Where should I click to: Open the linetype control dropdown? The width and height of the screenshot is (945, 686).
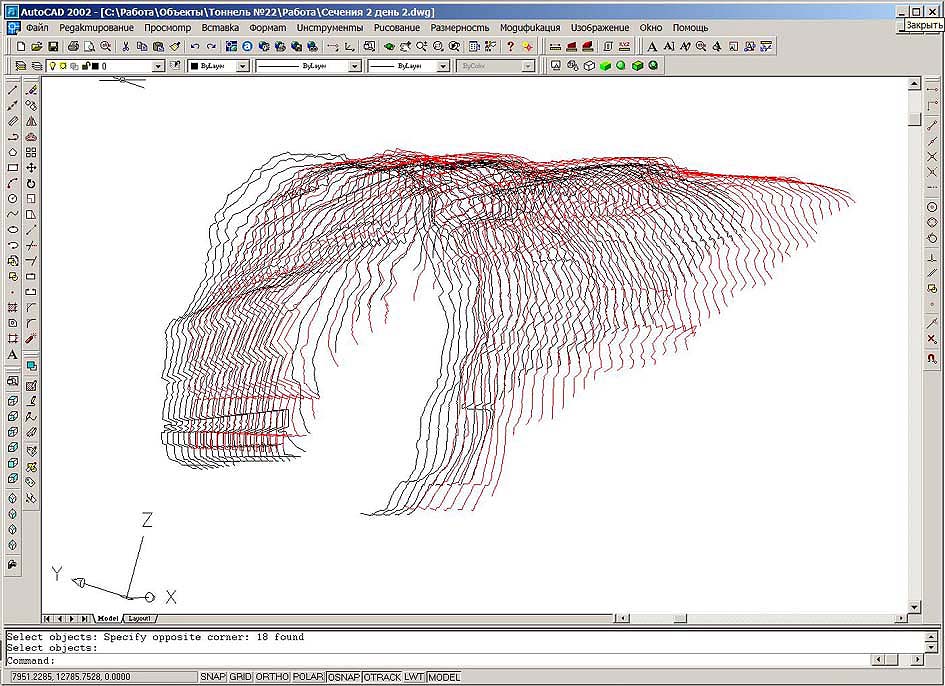354,66
